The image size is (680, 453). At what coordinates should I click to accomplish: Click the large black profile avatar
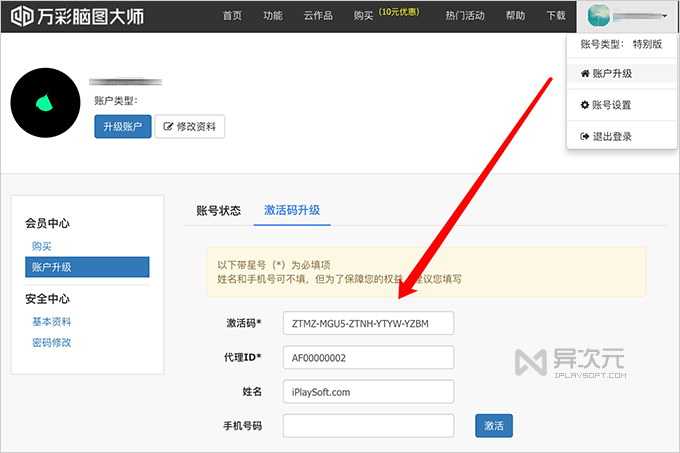click(44, 103)
